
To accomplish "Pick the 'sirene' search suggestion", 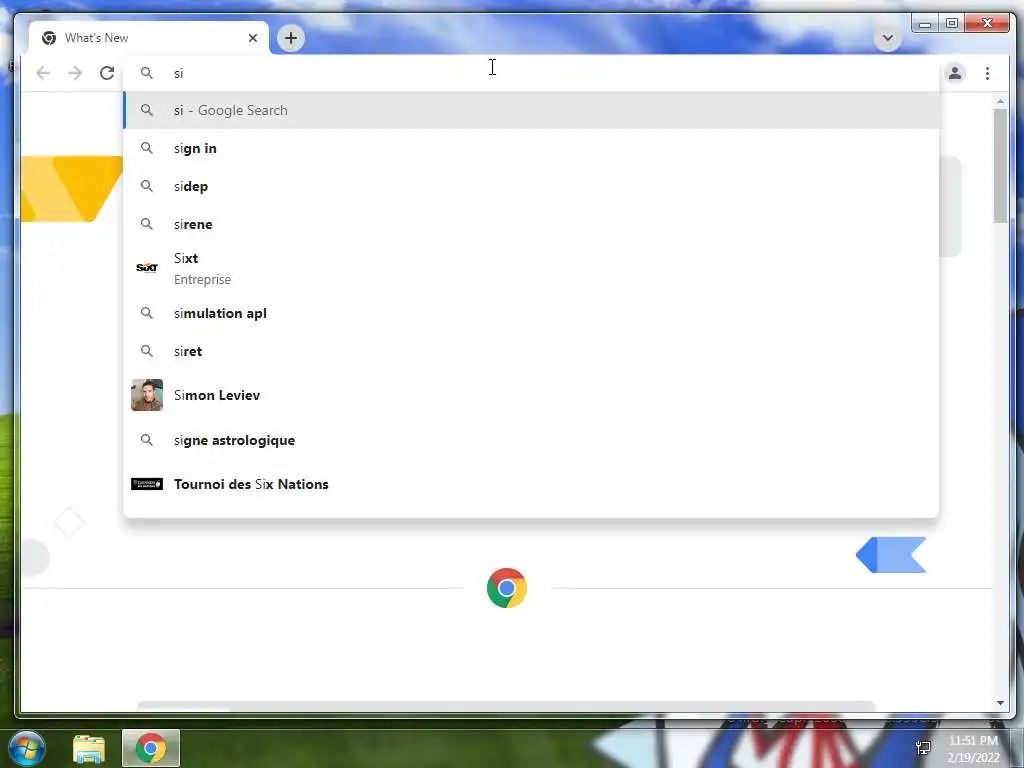I will [531, 224].
